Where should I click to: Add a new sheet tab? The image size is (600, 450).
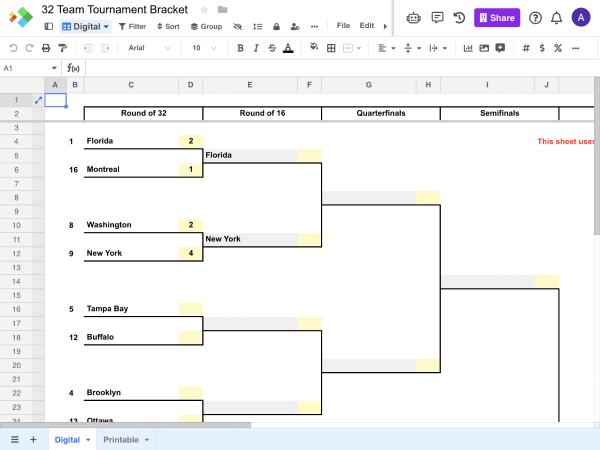point(33,440)
